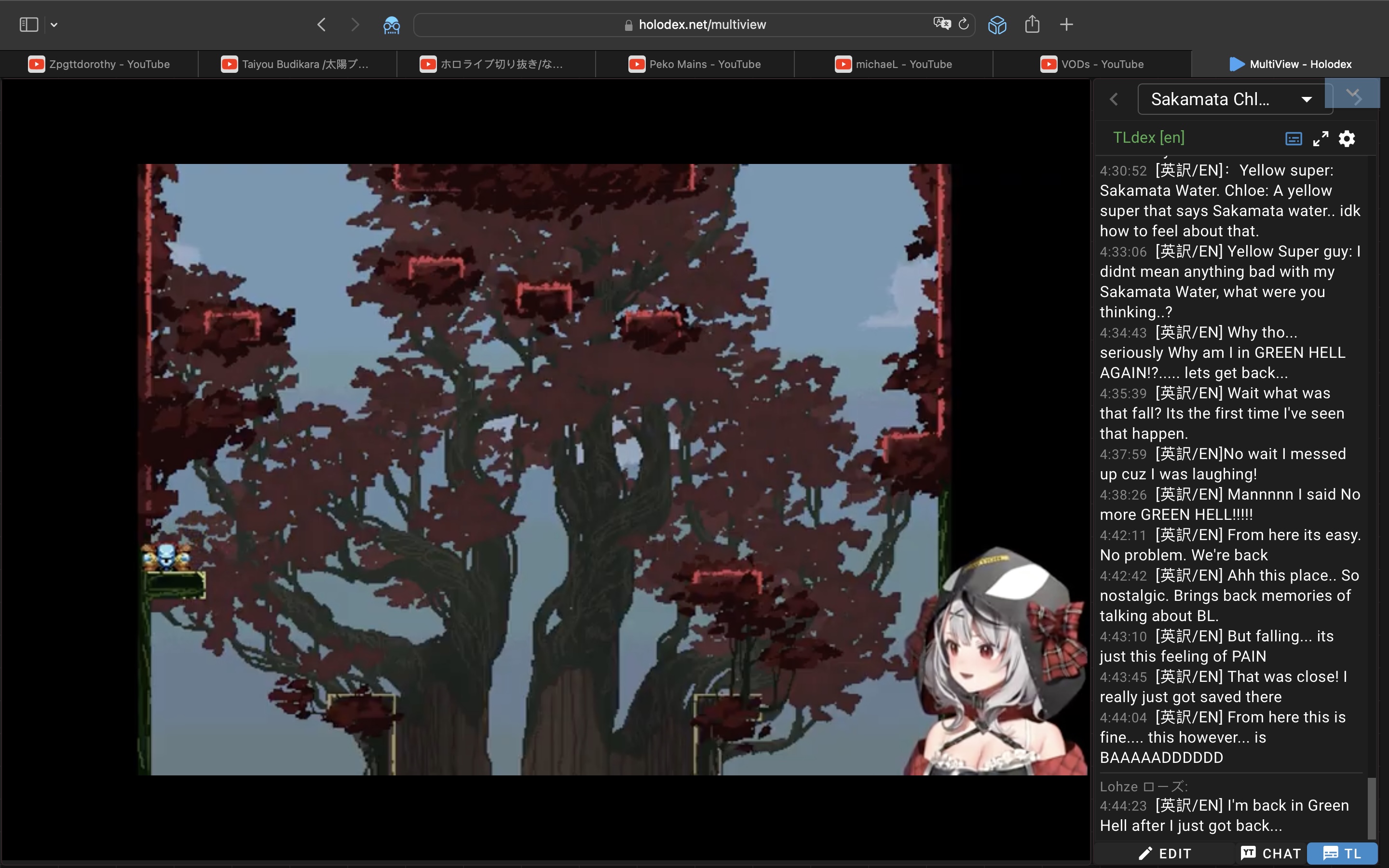Image resolution: width=1389 pixels, height=868 pixels.
Task: Click the EDIT button in the bottom bar
Action: pos(1165,854)
